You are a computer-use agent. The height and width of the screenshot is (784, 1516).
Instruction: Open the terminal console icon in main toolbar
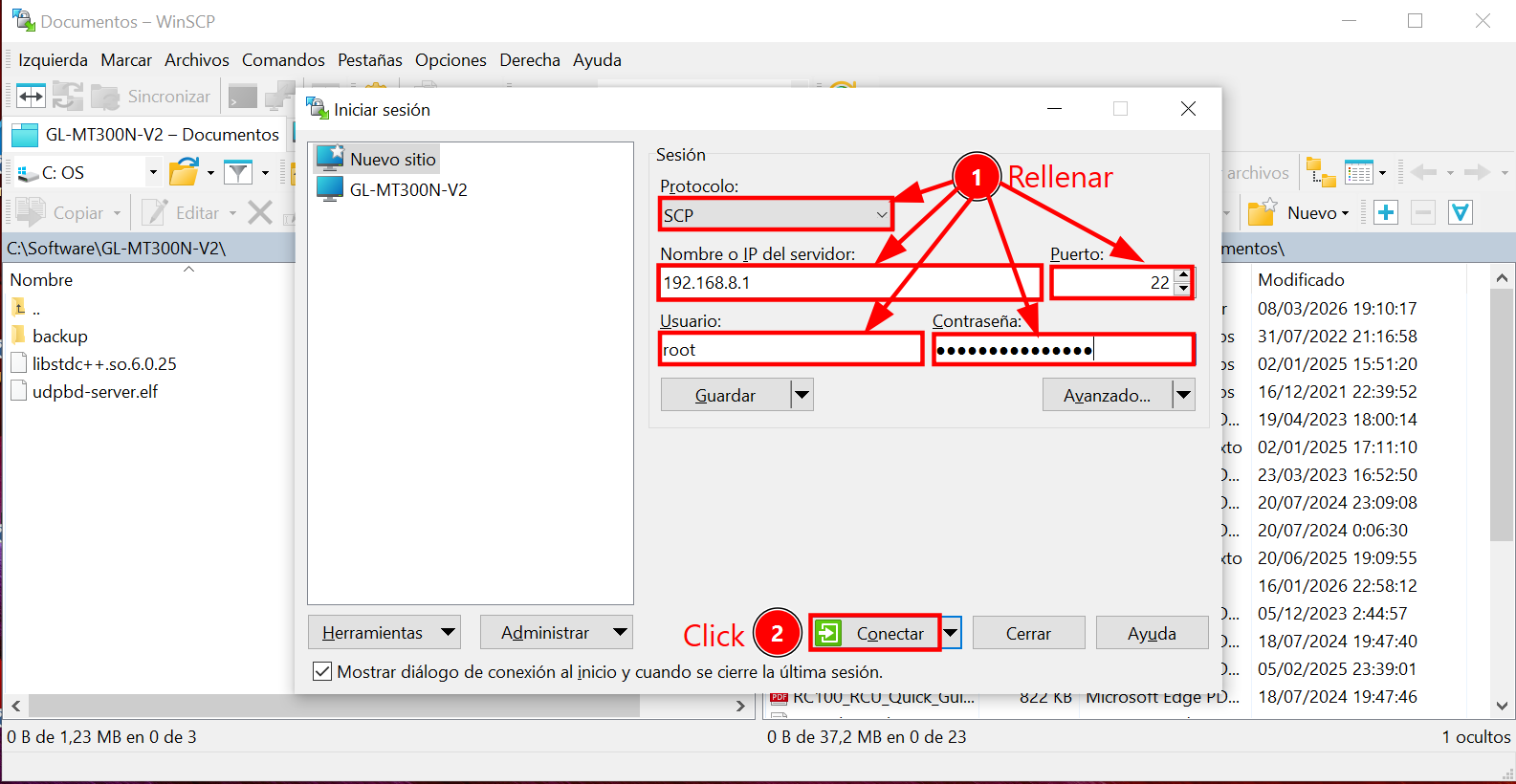pyautogui.click(x=243, y=96)
